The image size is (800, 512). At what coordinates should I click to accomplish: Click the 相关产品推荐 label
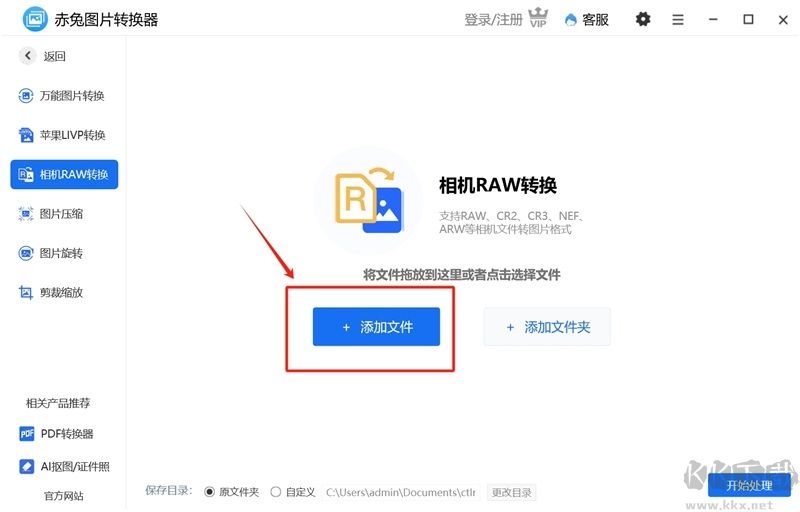(58, 403)
